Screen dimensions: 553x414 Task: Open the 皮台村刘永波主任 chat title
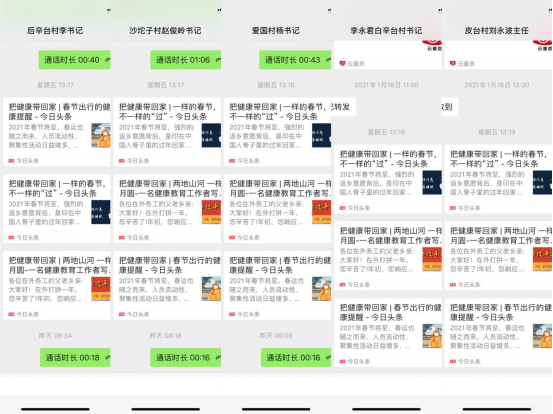click(497, 31)
